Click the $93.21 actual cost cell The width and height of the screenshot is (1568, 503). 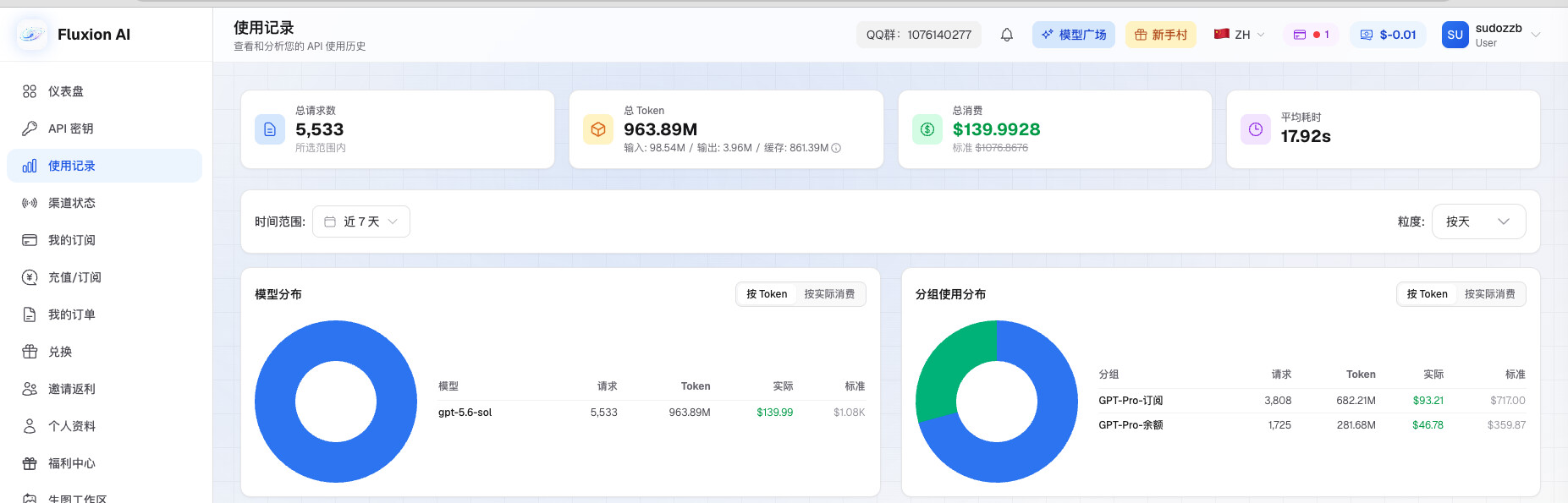[x=1428, y=401]
